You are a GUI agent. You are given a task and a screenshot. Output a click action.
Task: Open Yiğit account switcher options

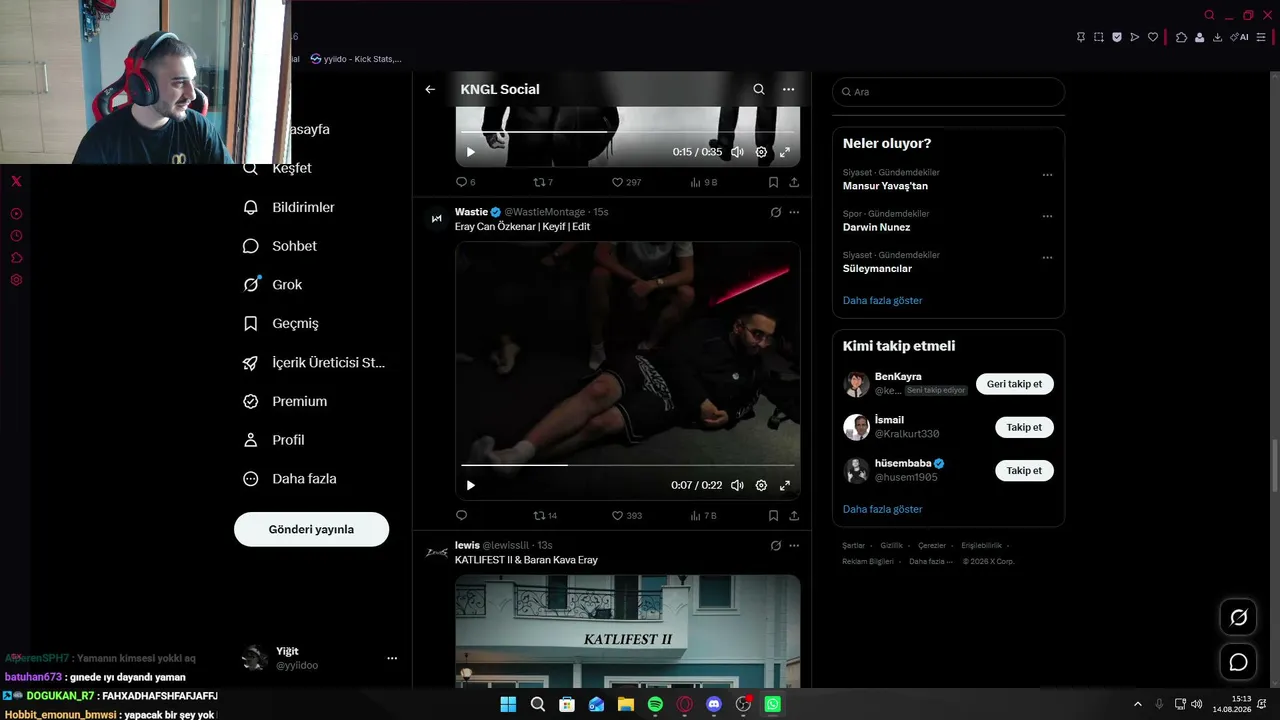click(x=392, y=658)
